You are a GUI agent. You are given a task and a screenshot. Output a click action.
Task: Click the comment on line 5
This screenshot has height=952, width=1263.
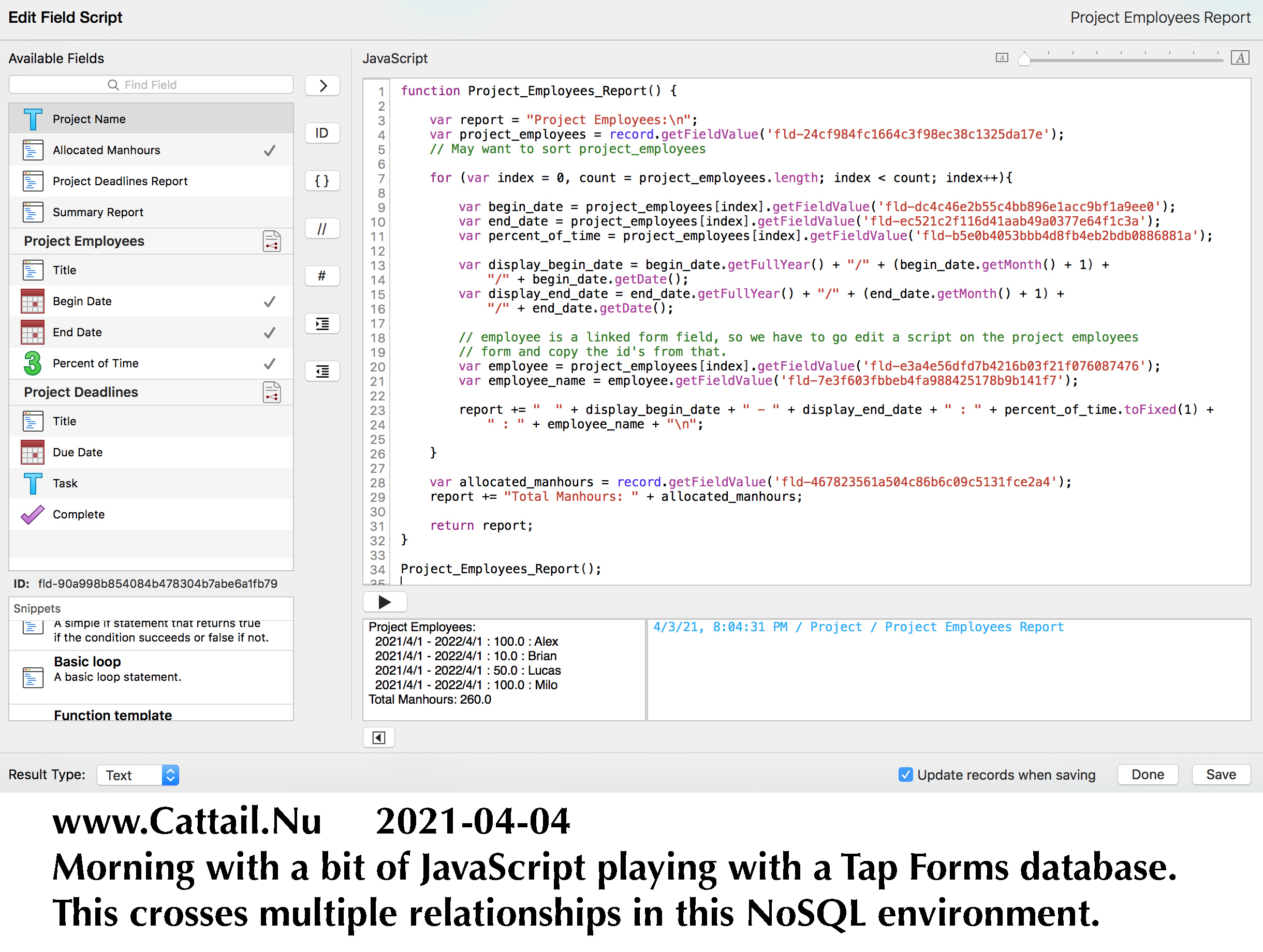567,149
